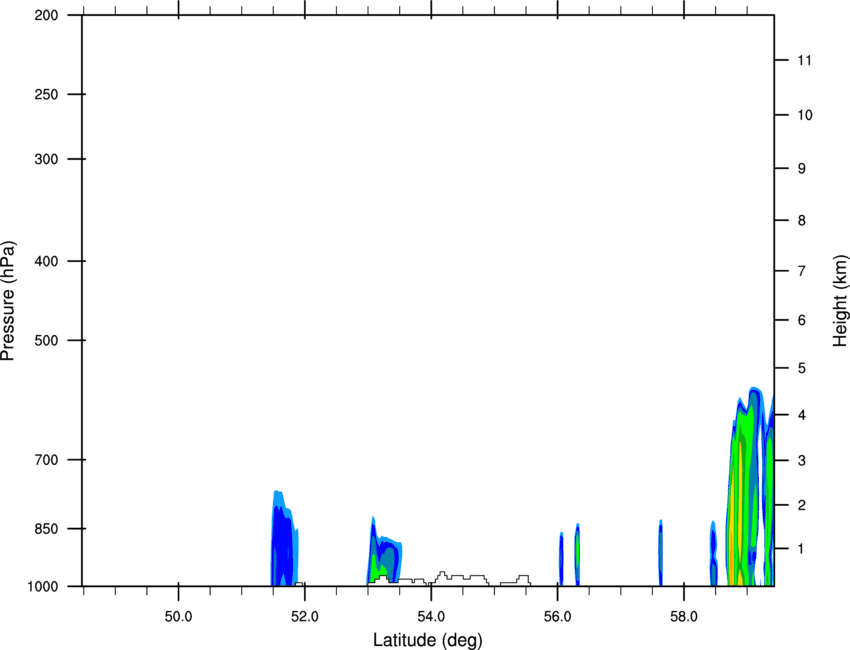Click the 1 km height label

coord(801,549)
